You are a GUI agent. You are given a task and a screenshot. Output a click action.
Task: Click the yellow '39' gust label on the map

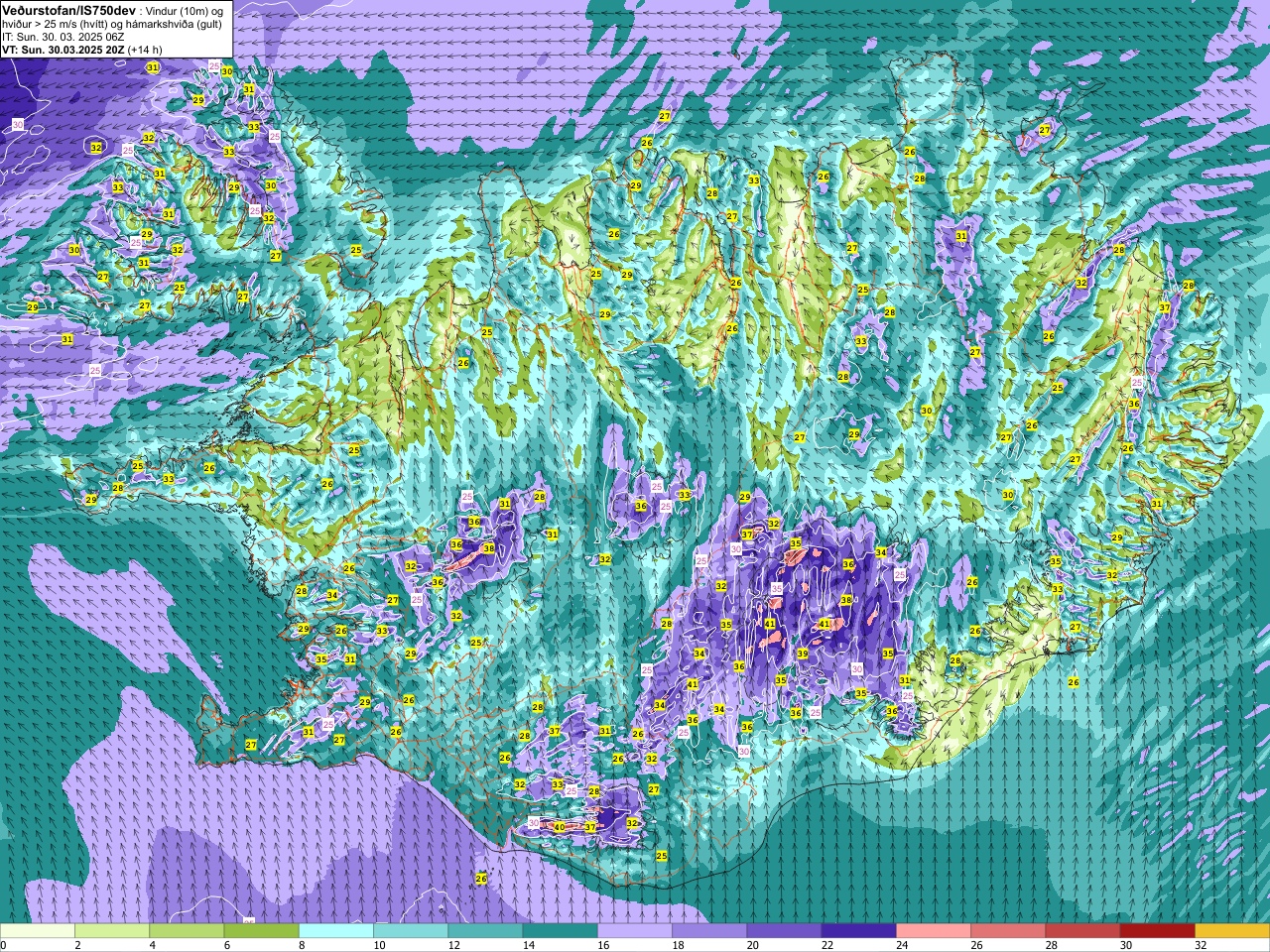803,654
